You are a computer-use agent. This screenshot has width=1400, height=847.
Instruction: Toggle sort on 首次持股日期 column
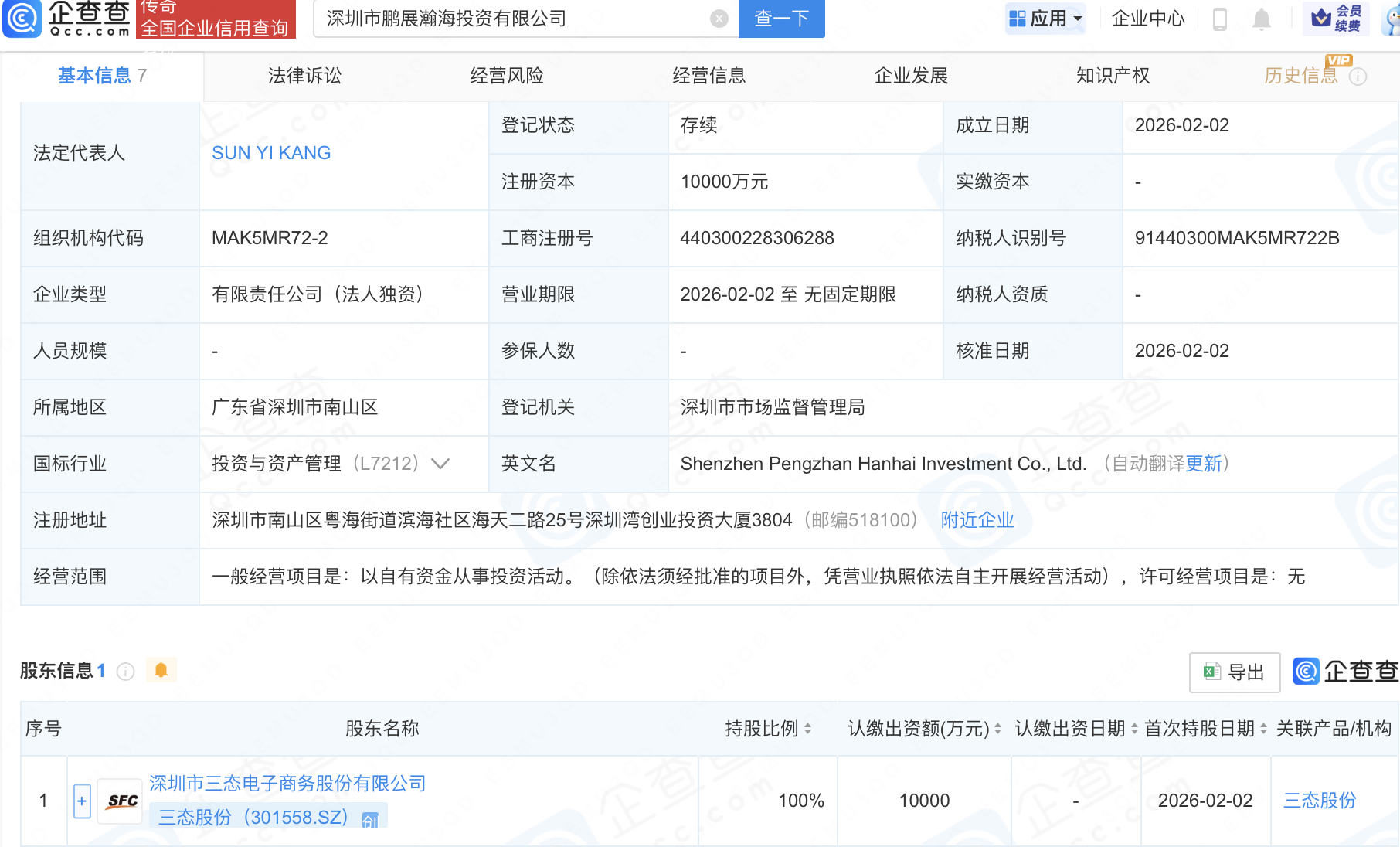(1262, 728)
